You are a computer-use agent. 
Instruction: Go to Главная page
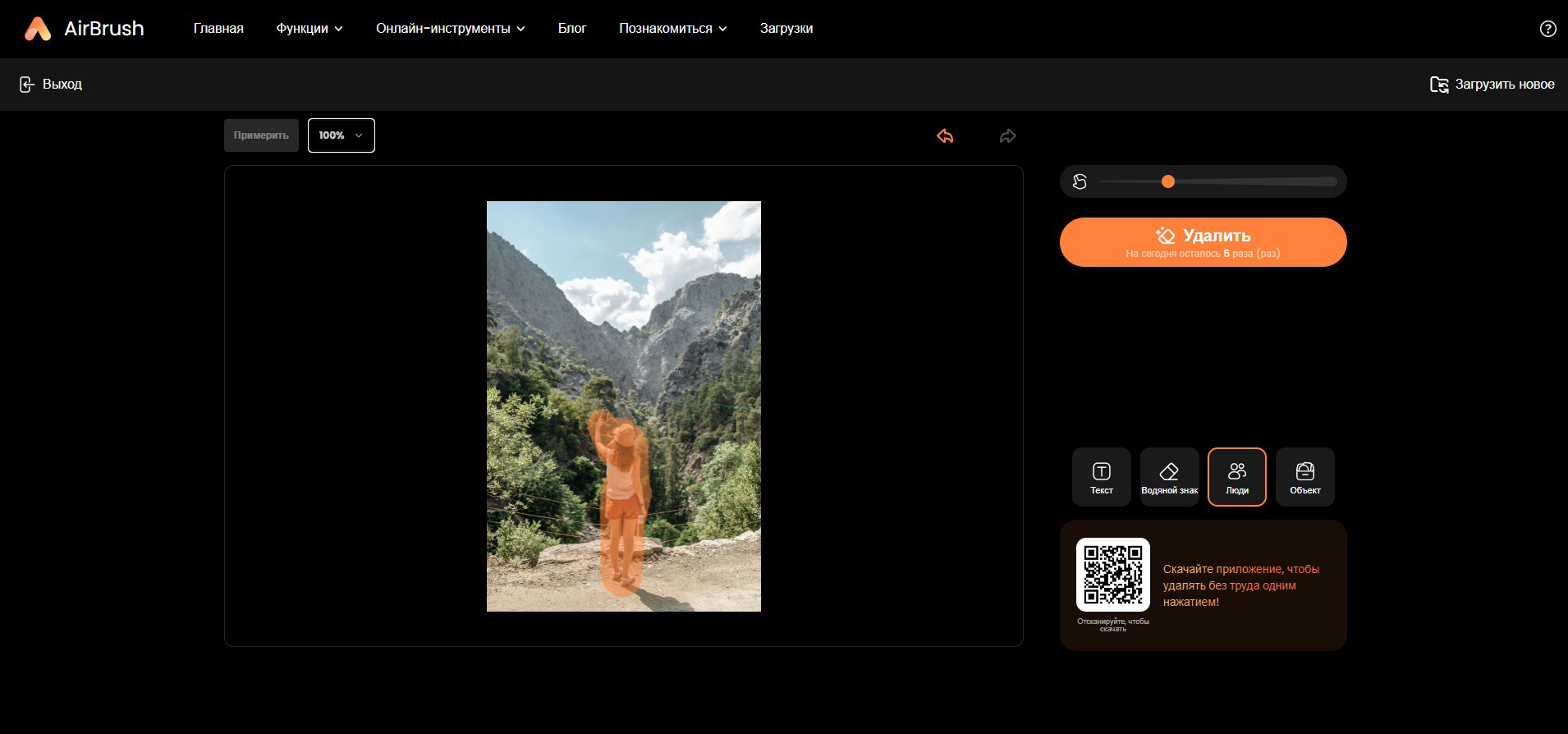click(218, 29)
